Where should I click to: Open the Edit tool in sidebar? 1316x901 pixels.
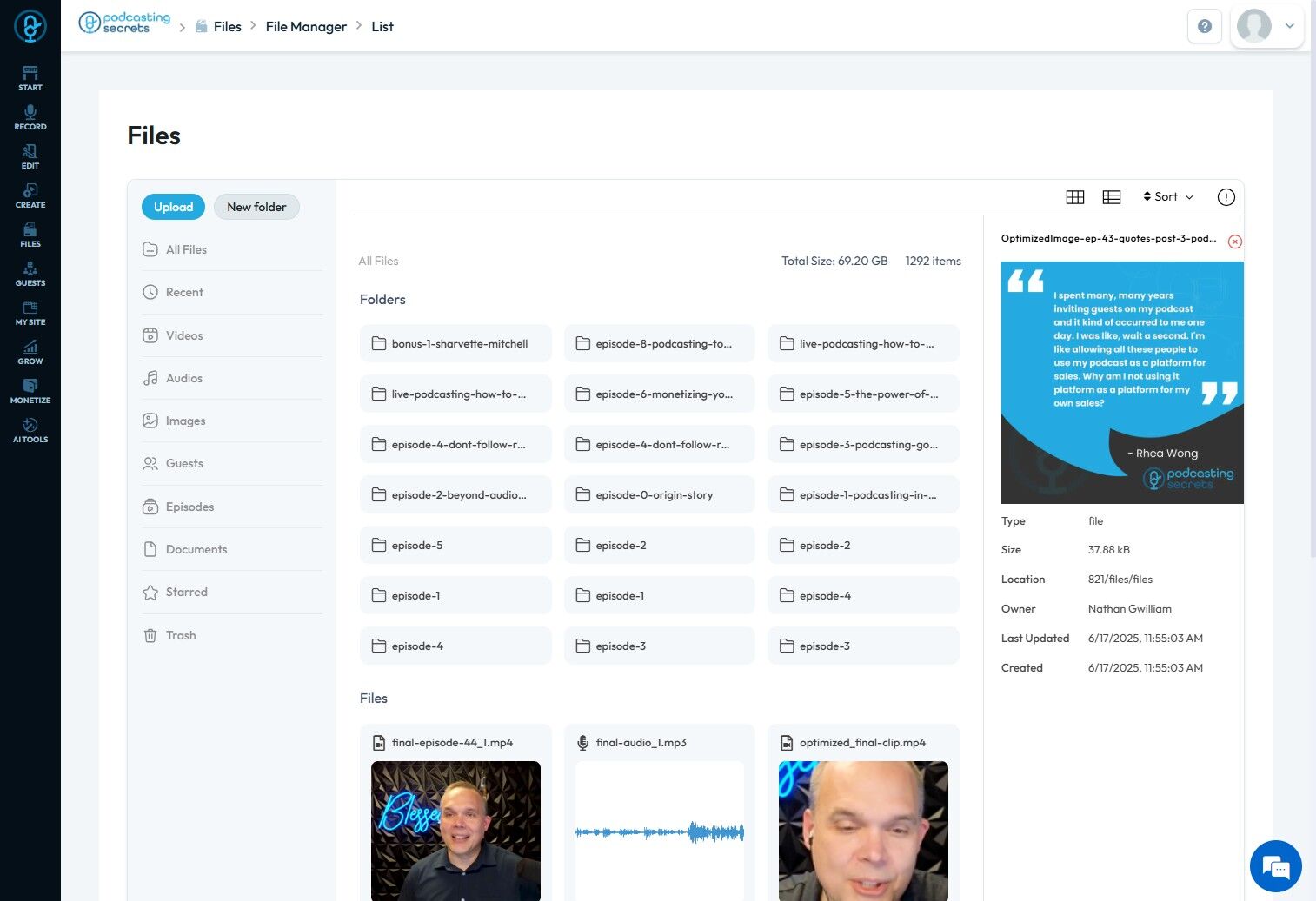[30, 156]
